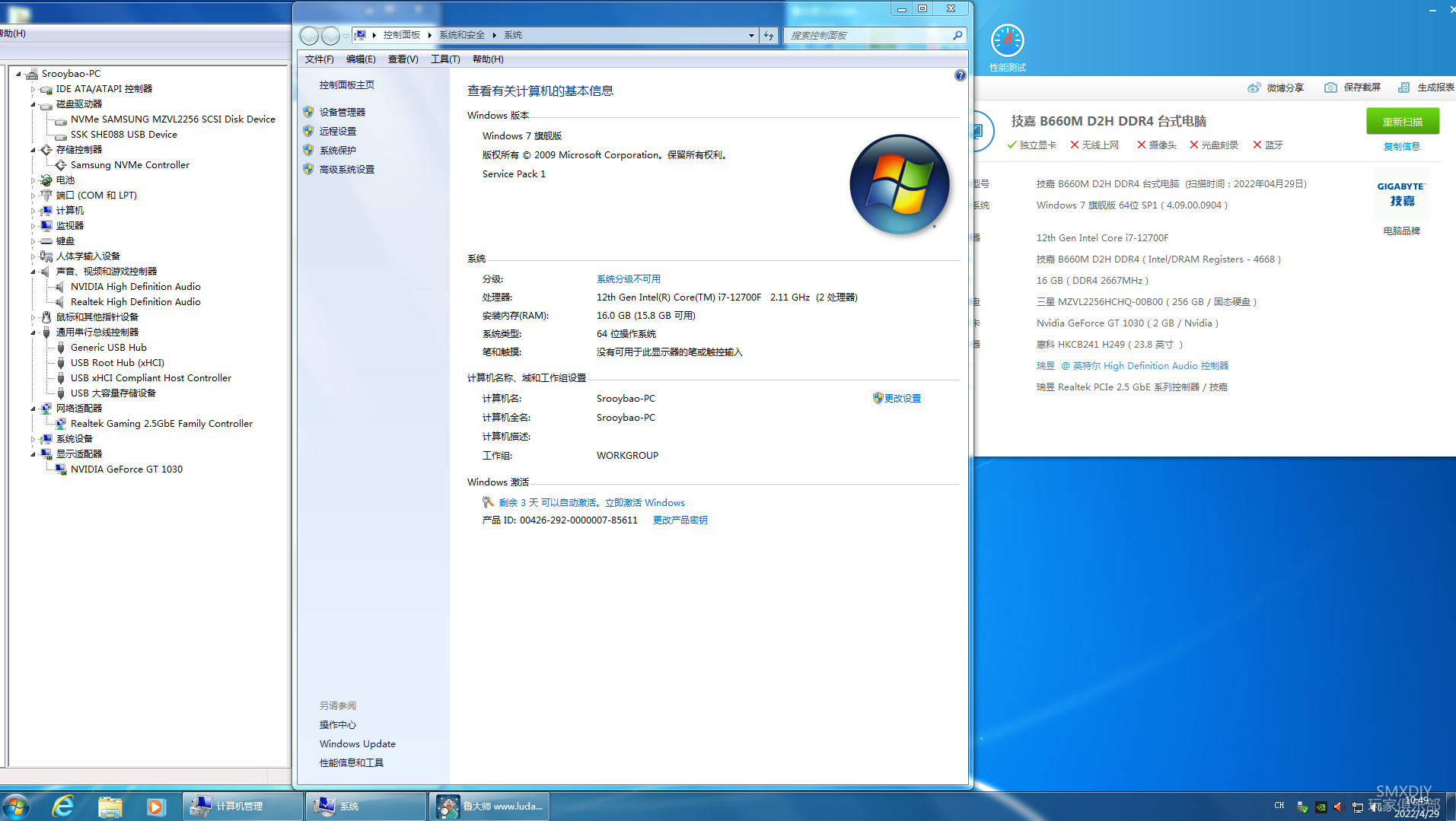Click the change settings shield icon
The height and width of the screenshot is (821, 1456).
click(x=878, y=398)
